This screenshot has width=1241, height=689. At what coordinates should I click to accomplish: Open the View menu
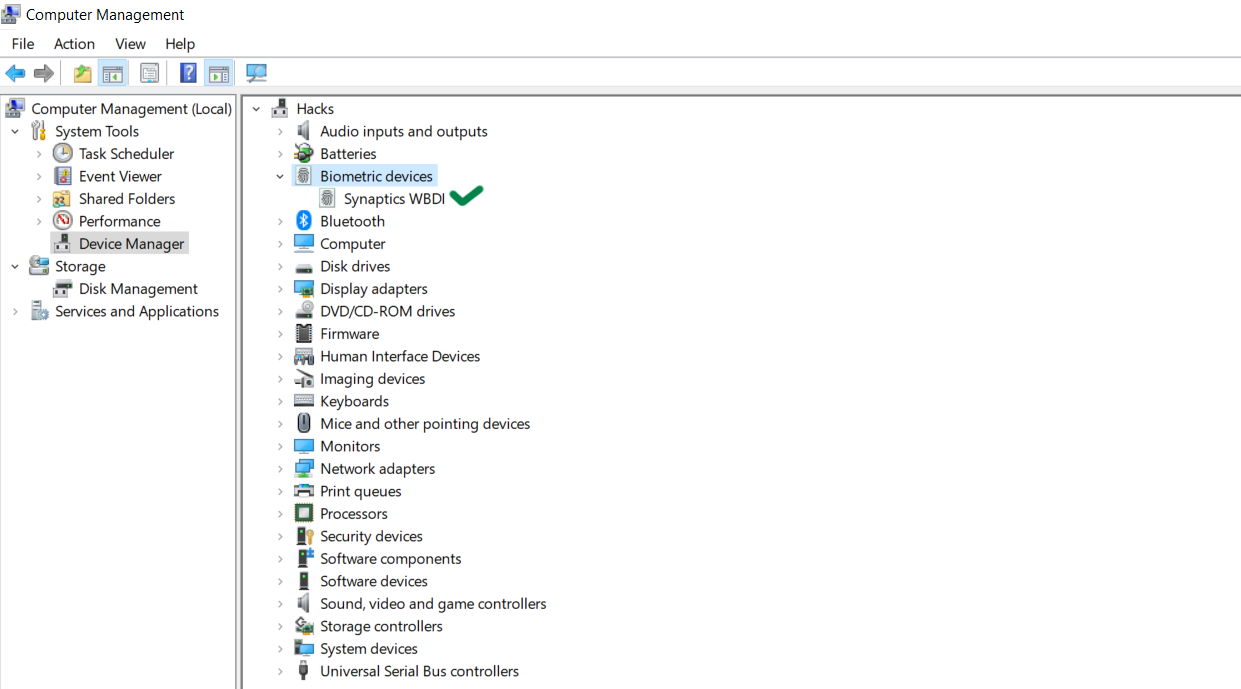130,43
